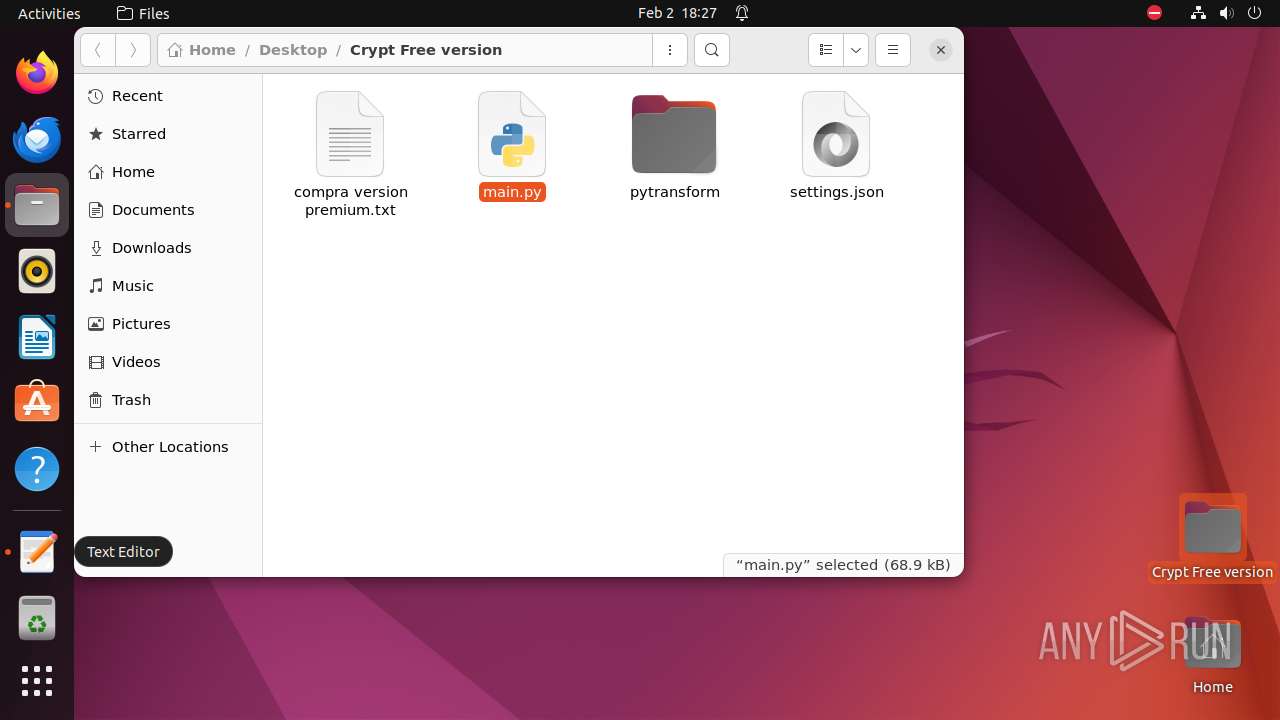Select the main.py Python file icon
This screenshot has width=1280, height=720.
512,134
